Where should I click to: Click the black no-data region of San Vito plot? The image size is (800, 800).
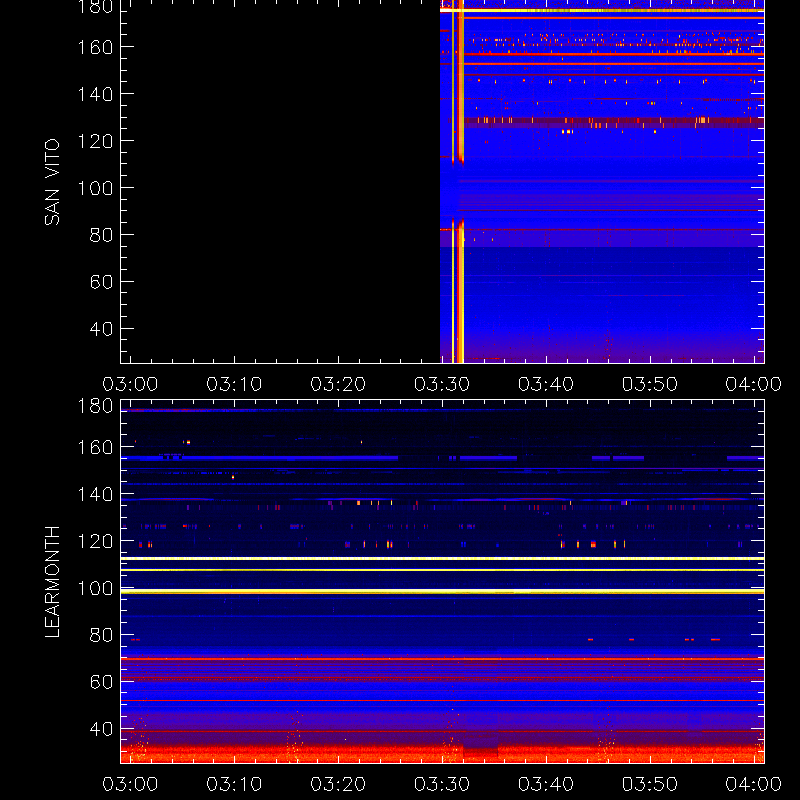[280, 181]
